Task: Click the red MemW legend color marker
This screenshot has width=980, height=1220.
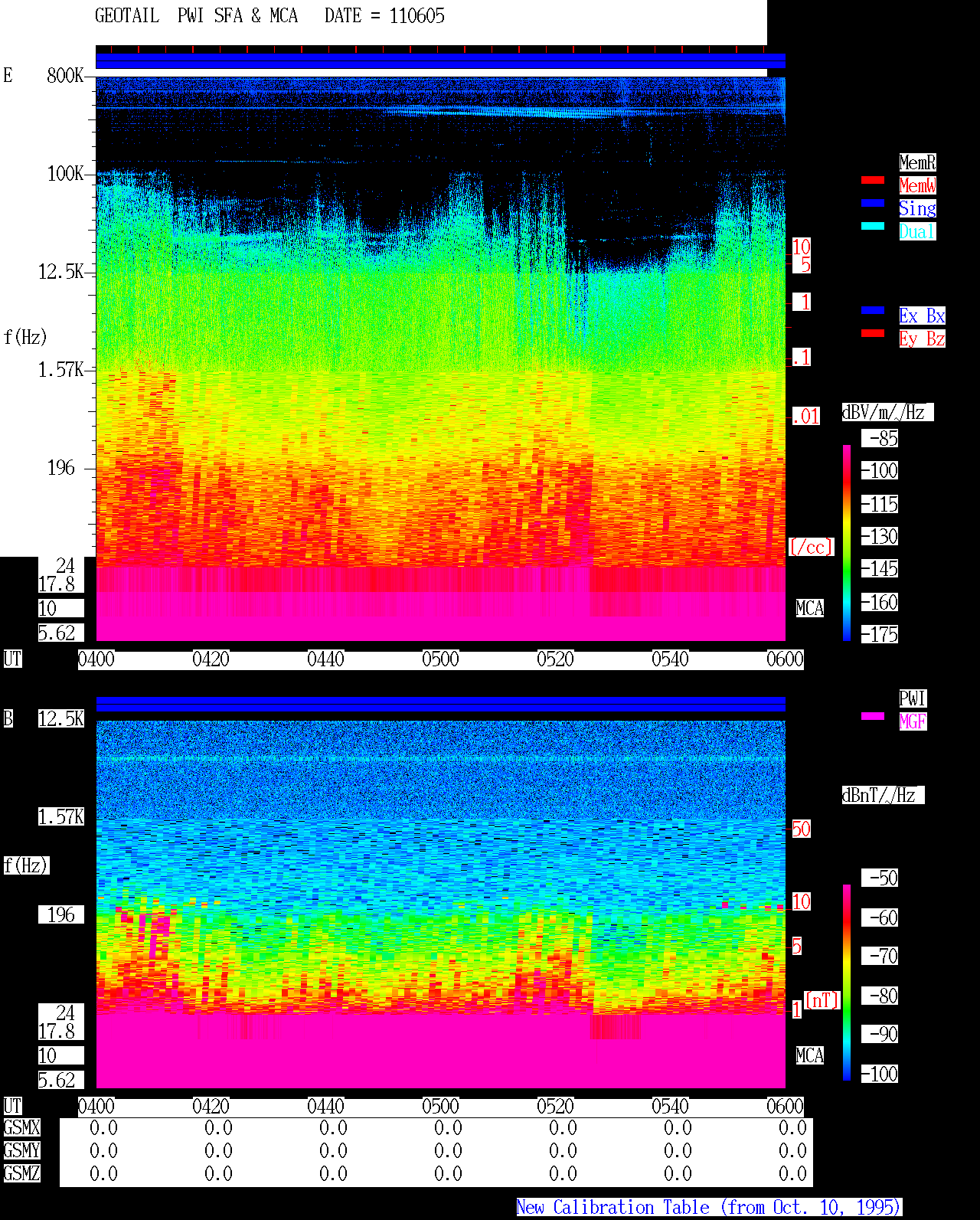Action: [873, 180]
